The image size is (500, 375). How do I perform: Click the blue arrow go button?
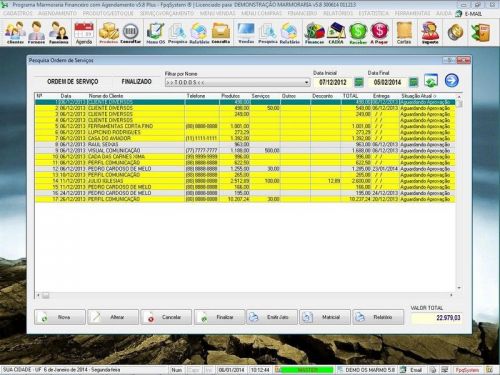[x=452, y=80]
